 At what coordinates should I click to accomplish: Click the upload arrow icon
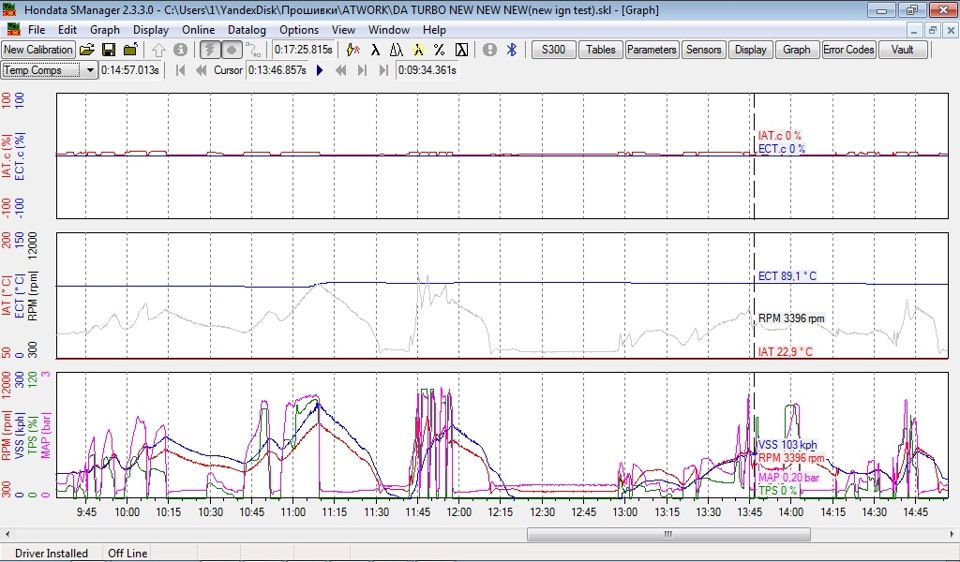(159, 50)
